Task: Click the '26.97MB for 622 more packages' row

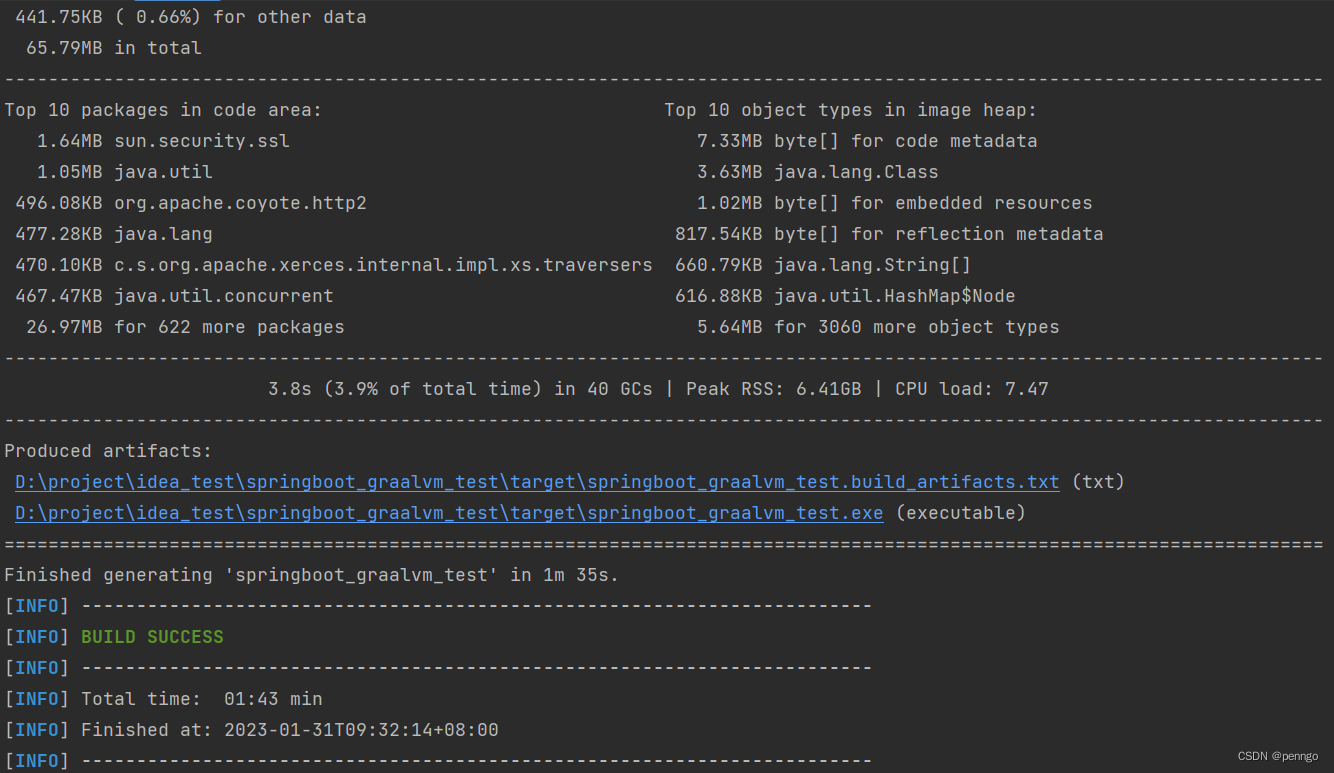Action: [185, 327]
